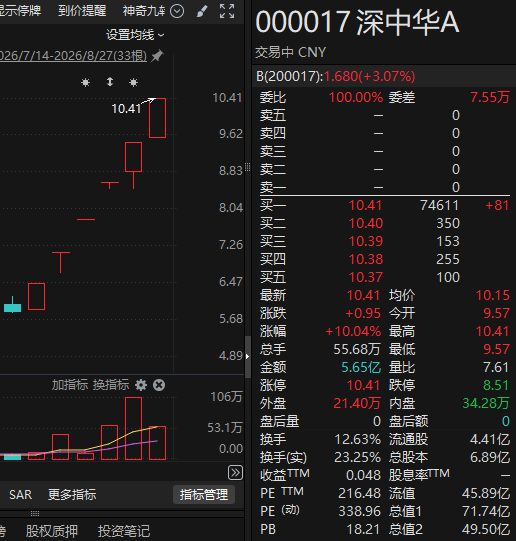Click PE TTM value 216.48
516x541 pixels.
359,493
